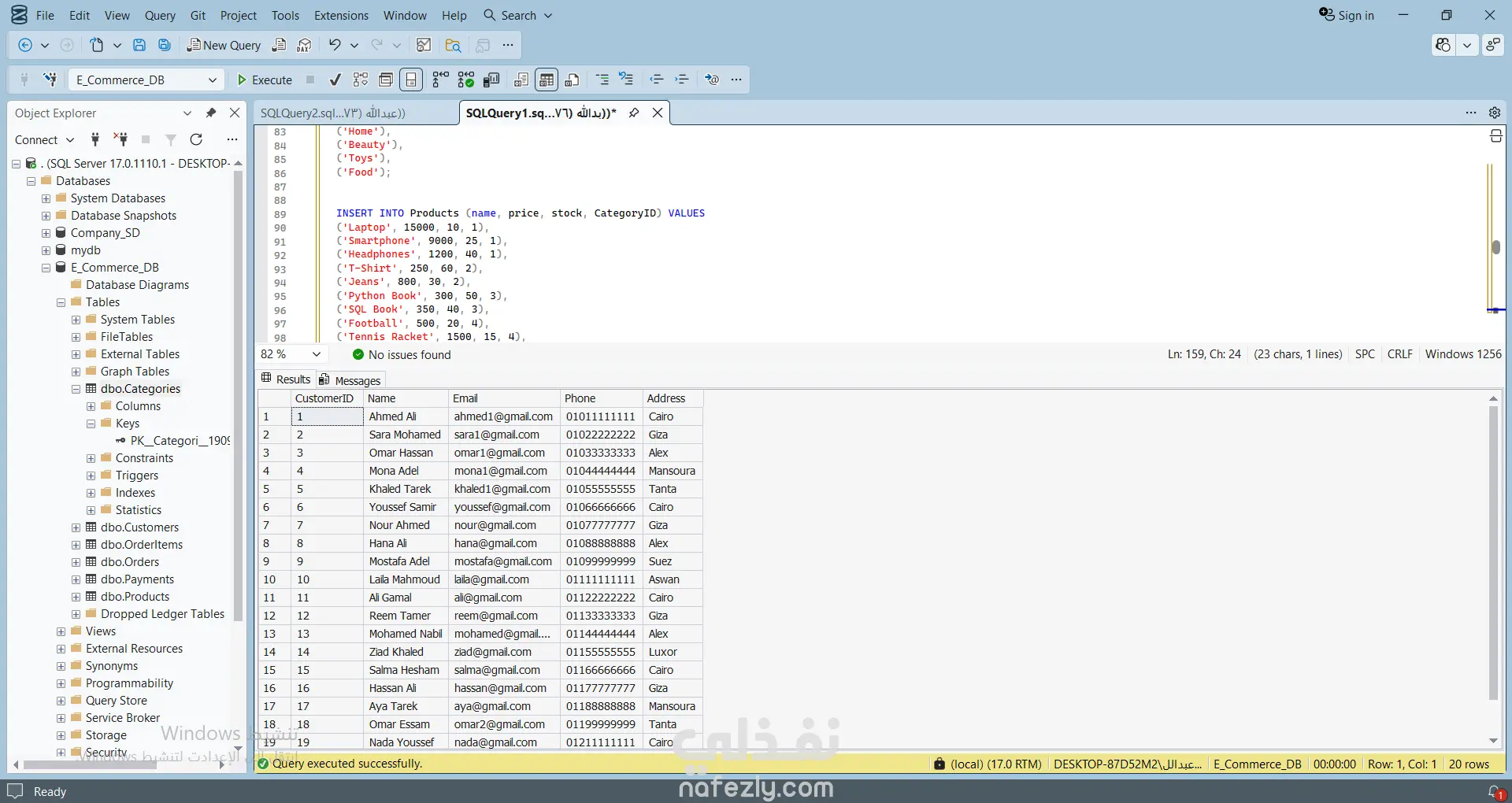Toggle Include Live Query Statistics
Screen dimensions: 1512x803
click(466, 80)
